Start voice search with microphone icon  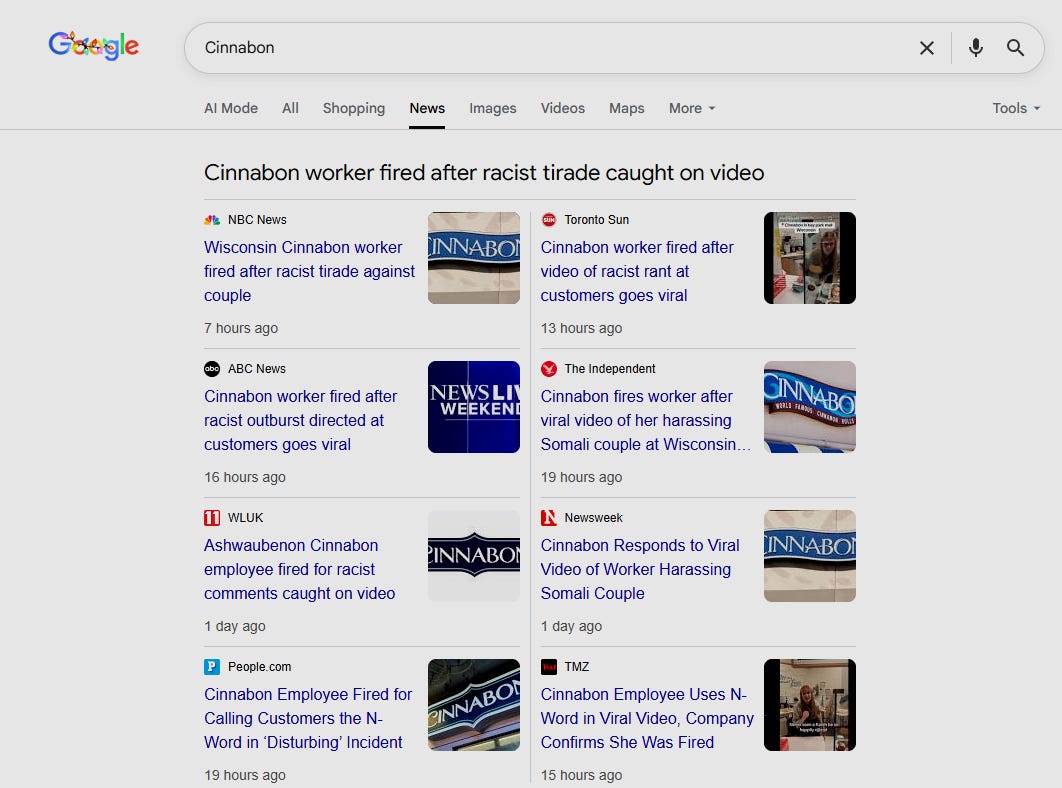[975, 47]
